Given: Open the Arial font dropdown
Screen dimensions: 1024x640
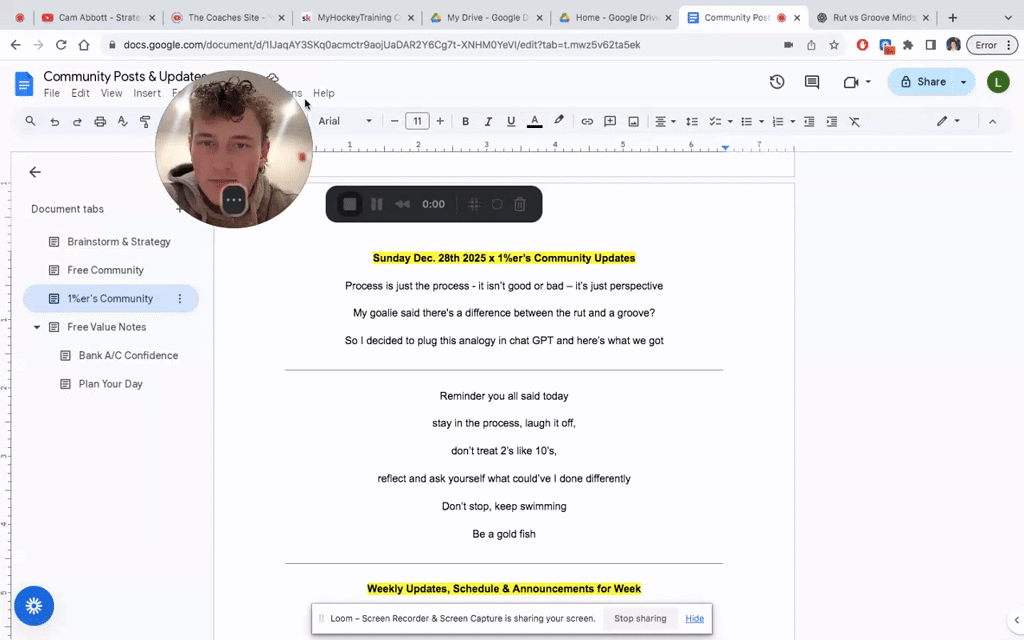Looking at the screenshot, I should (x=345, y=121).
